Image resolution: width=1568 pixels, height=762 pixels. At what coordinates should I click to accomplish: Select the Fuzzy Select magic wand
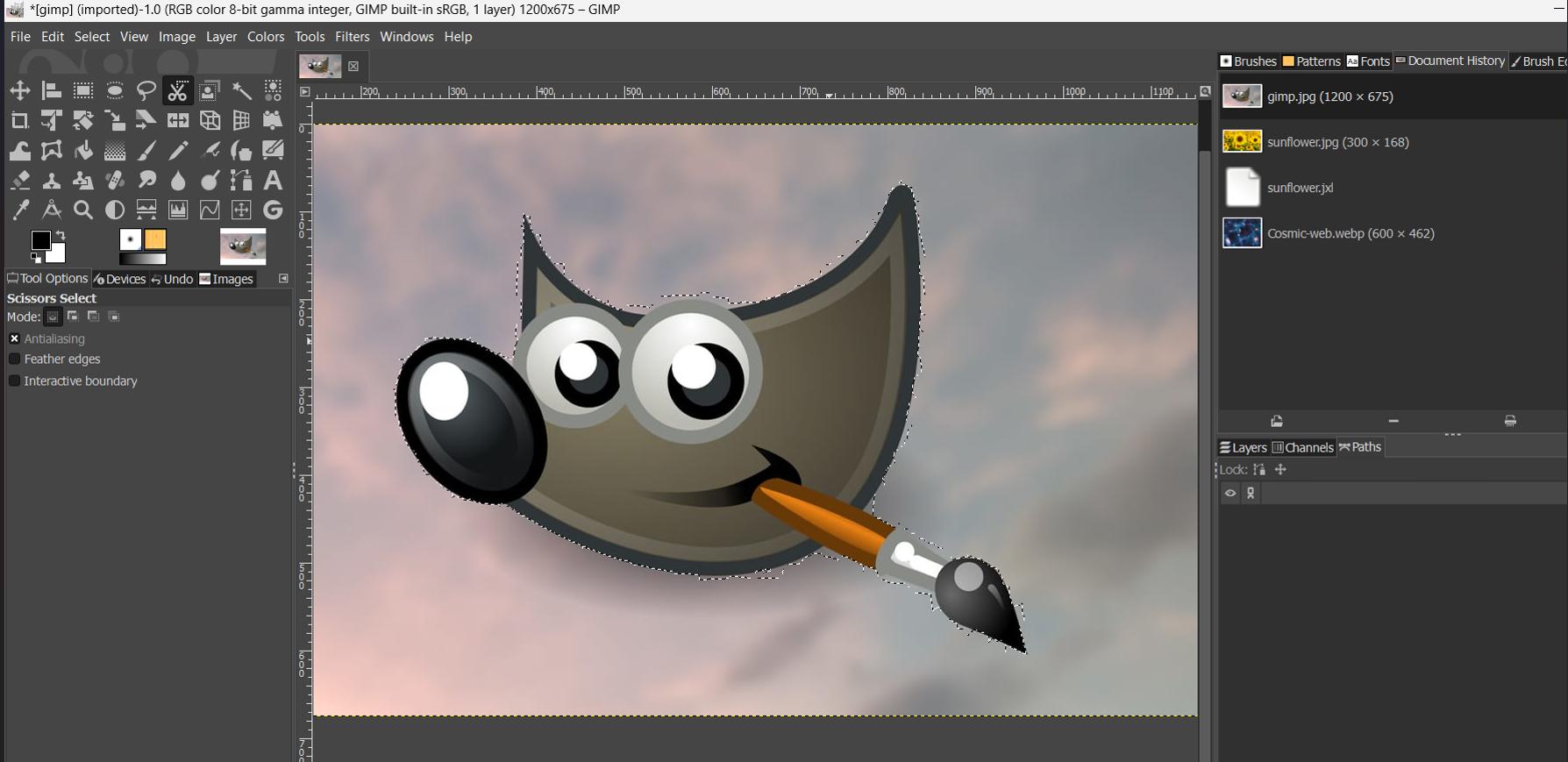241,90
